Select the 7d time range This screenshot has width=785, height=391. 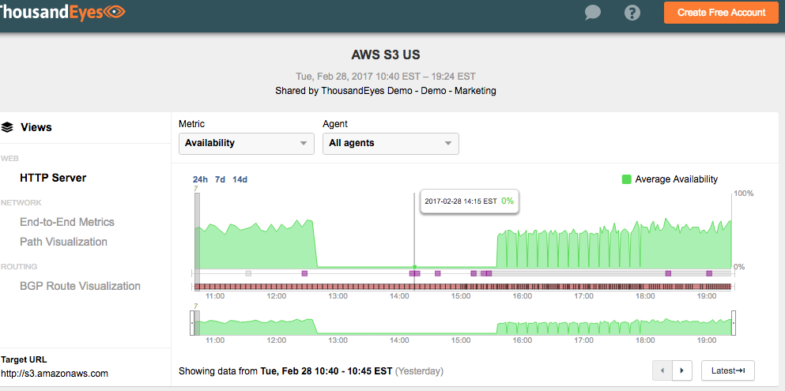220,179
